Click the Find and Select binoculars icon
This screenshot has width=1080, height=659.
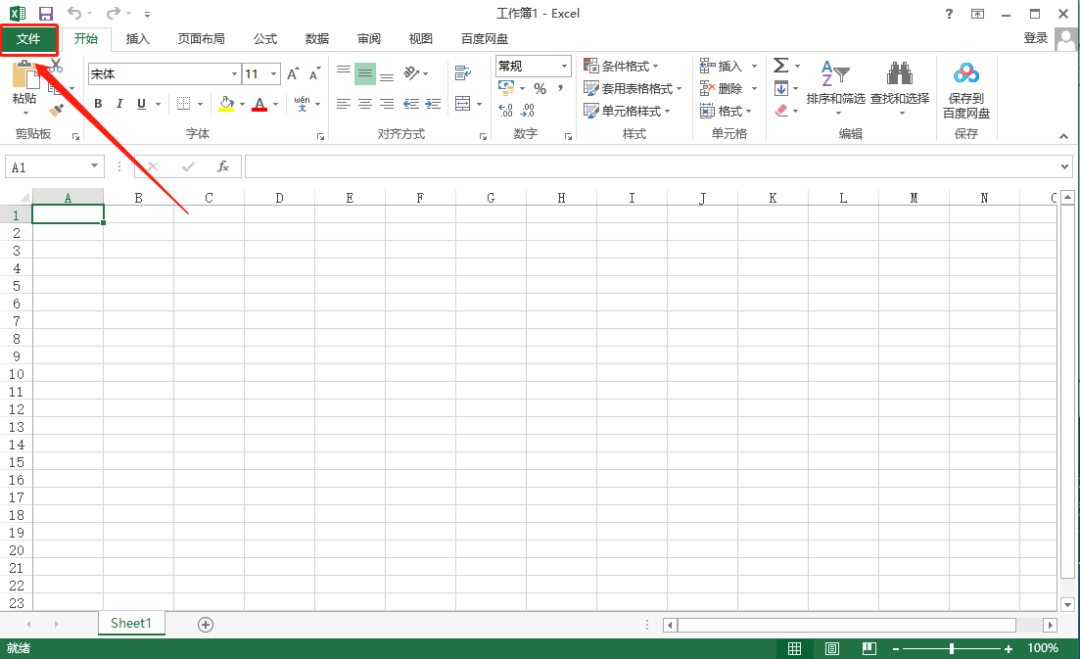pos(900,74)
